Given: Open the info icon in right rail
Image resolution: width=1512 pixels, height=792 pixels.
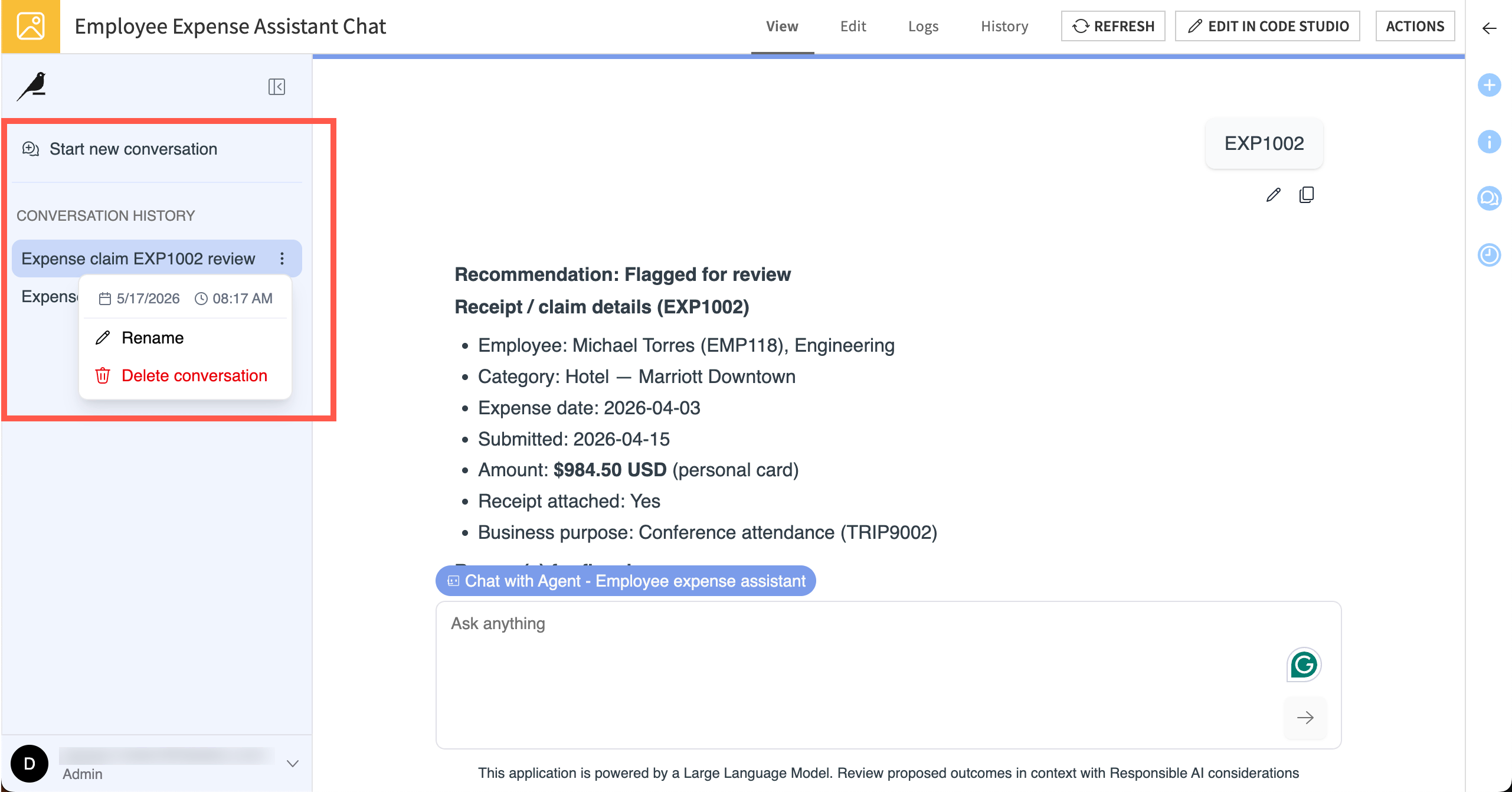Looking at the screenshot, I should point(1489,142).
